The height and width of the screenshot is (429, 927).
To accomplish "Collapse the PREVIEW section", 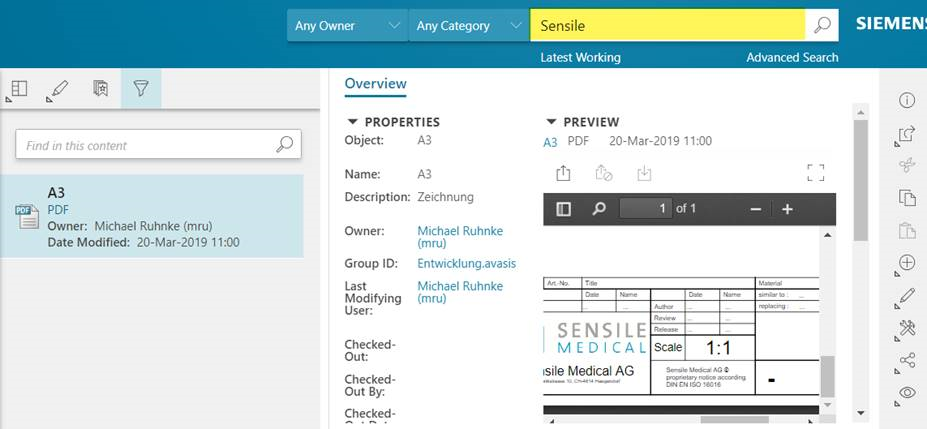I will [x=550, y=122].
